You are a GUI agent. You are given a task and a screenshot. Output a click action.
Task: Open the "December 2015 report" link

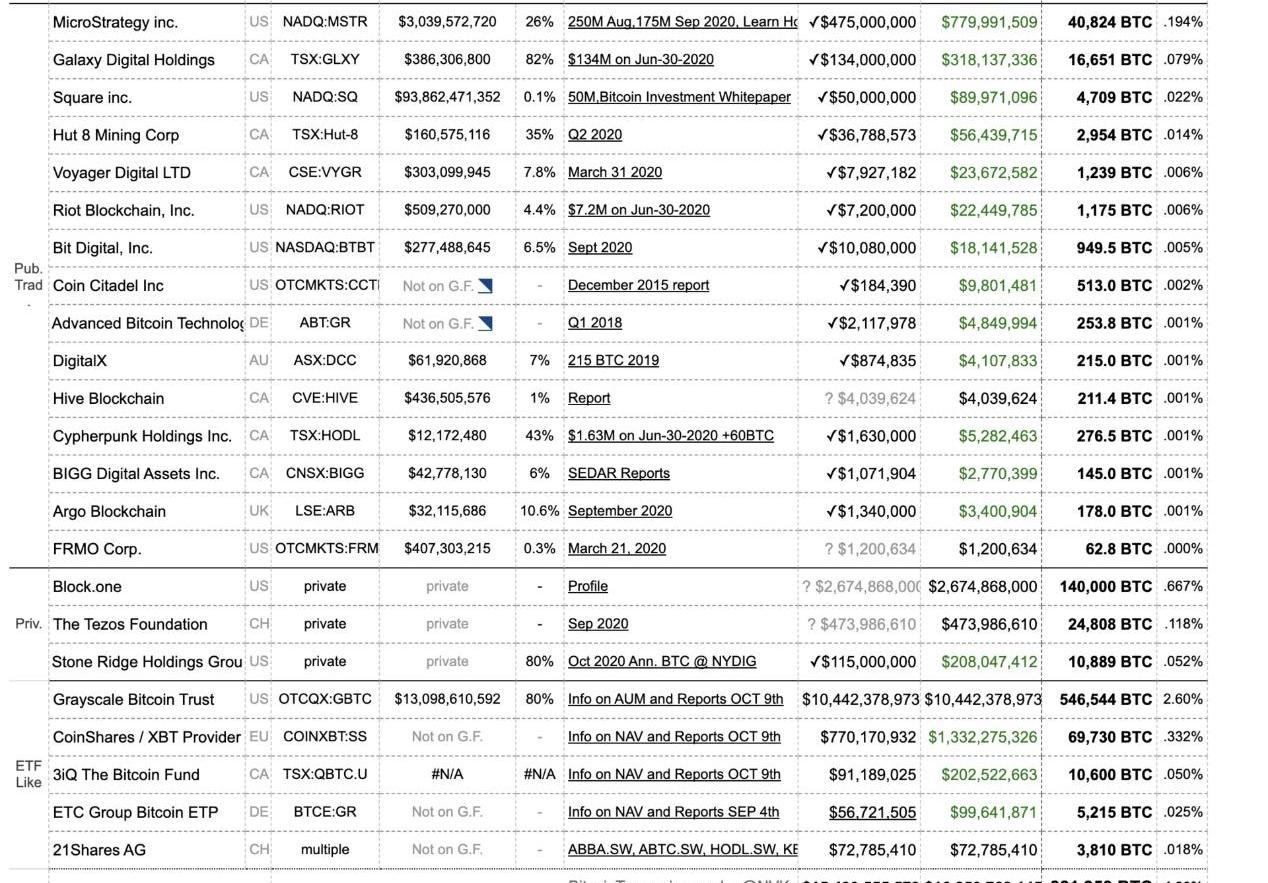coord(638,286)
